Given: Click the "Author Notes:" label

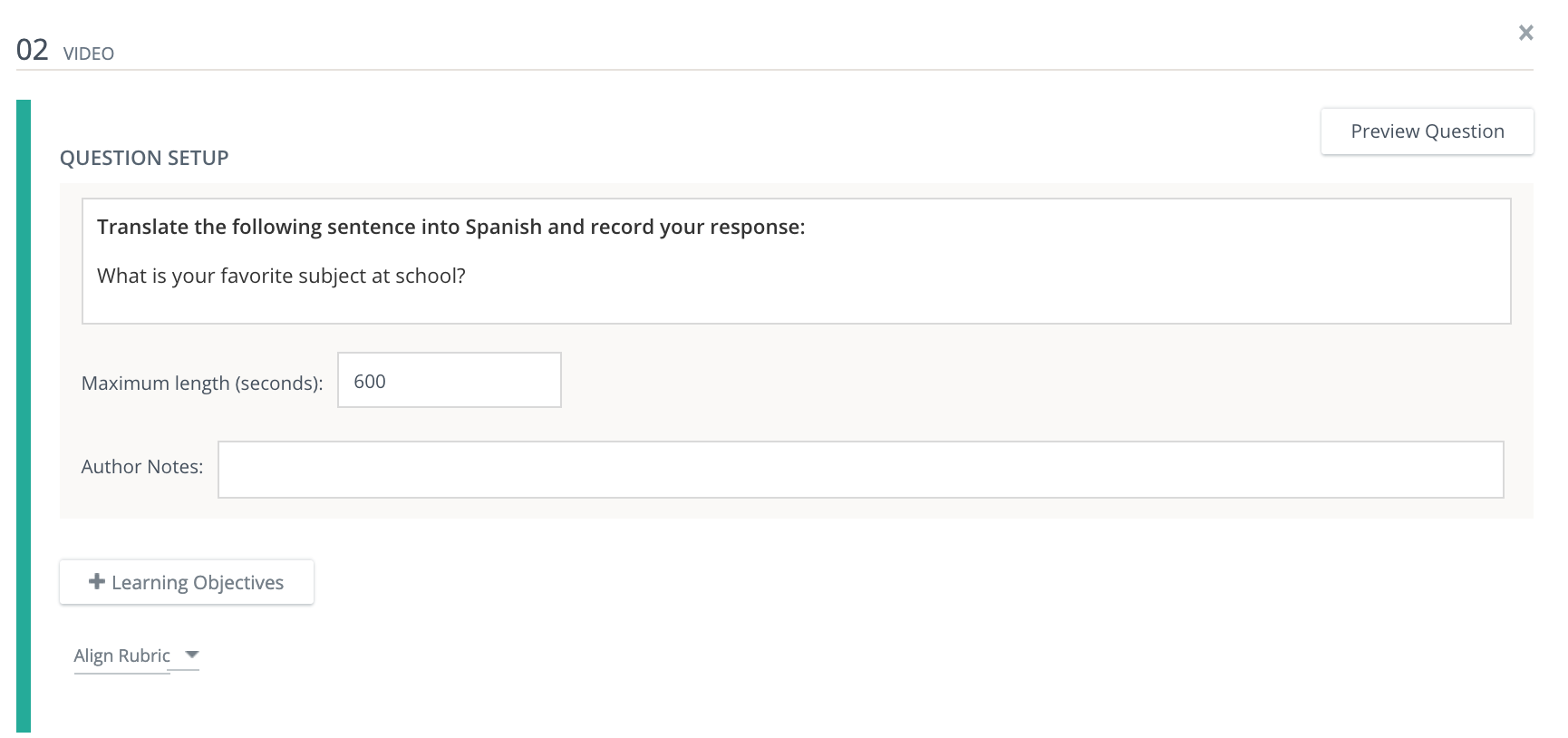Looking at the screenshot, I should pyautogui.click(x=142, y=467).
